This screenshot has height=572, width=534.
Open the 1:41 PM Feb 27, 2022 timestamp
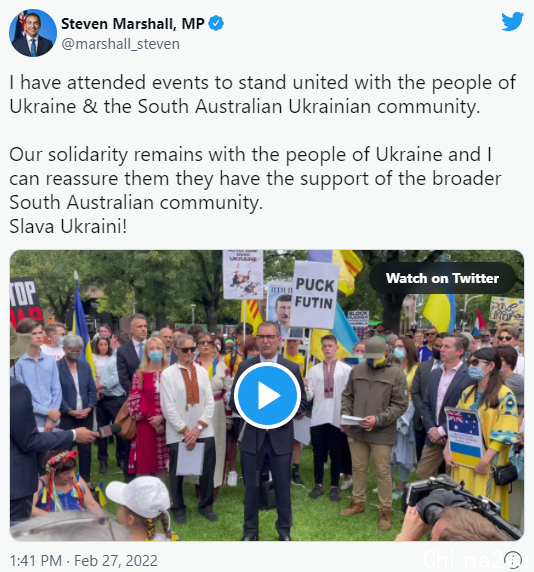tap(84, 560)
